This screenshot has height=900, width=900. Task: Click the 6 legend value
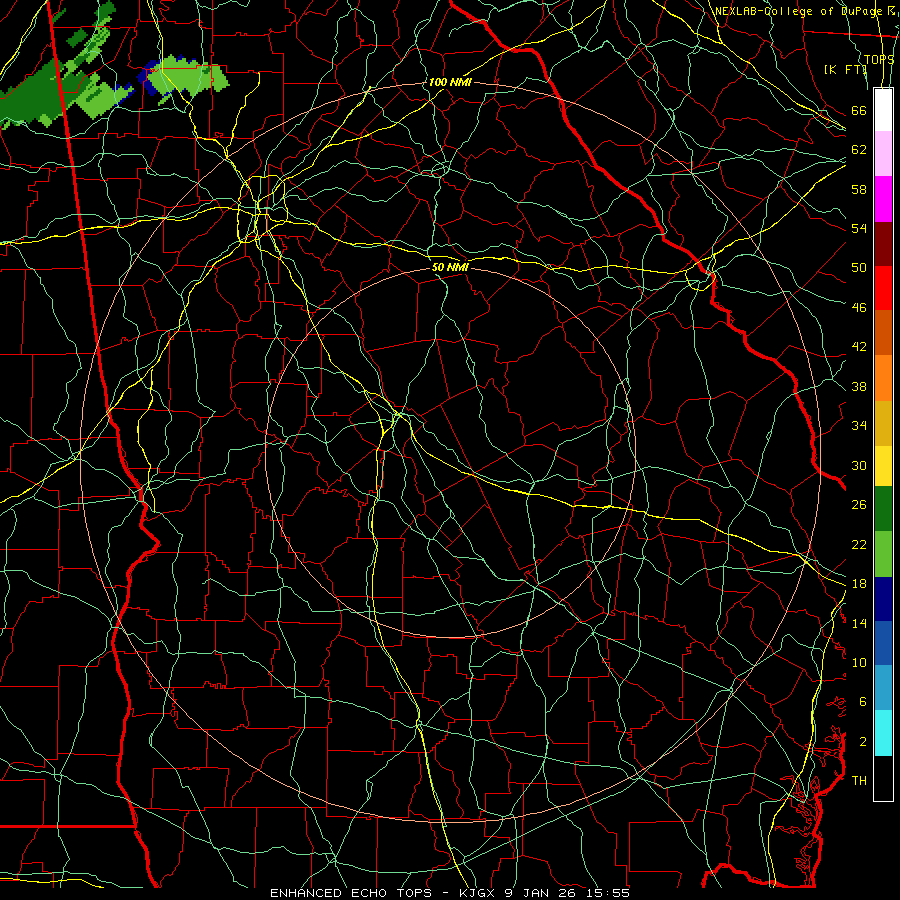pyautogui.click(x=862, y=702)
